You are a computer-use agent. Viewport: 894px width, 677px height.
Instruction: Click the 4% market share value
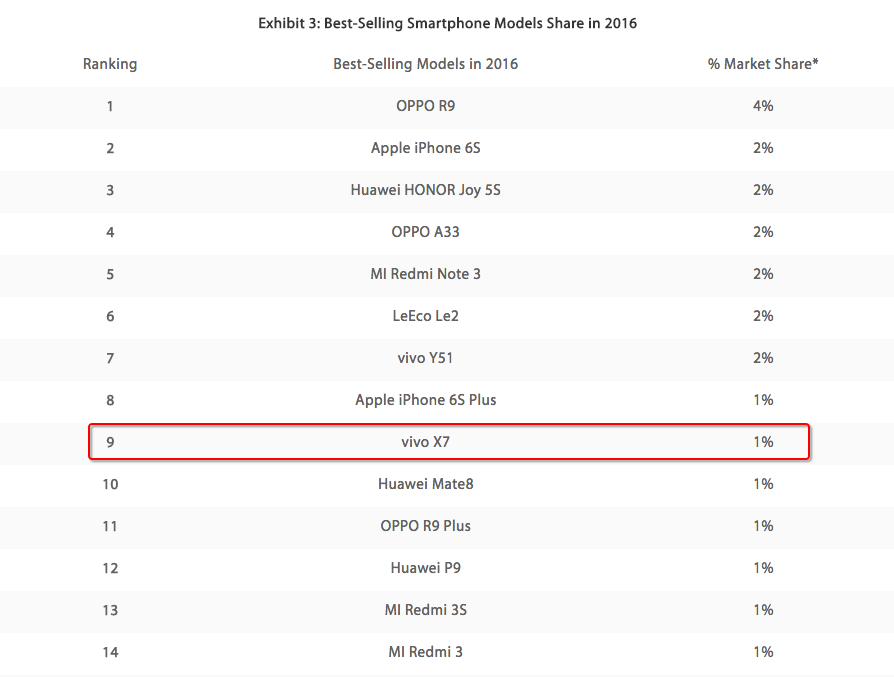click(x=763, y=106)
